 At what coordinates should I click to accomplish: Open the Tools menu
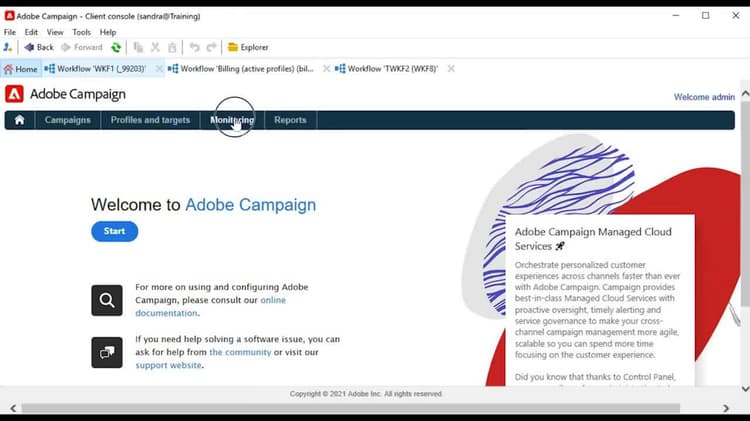pos(81,32)
